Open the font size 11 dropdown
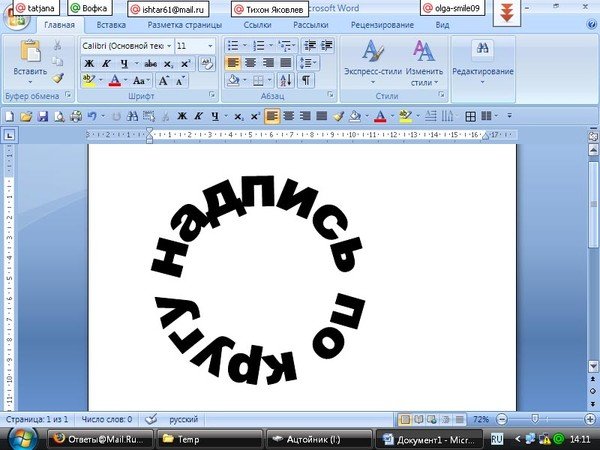The image size is (600, 450). click(194, 46)
